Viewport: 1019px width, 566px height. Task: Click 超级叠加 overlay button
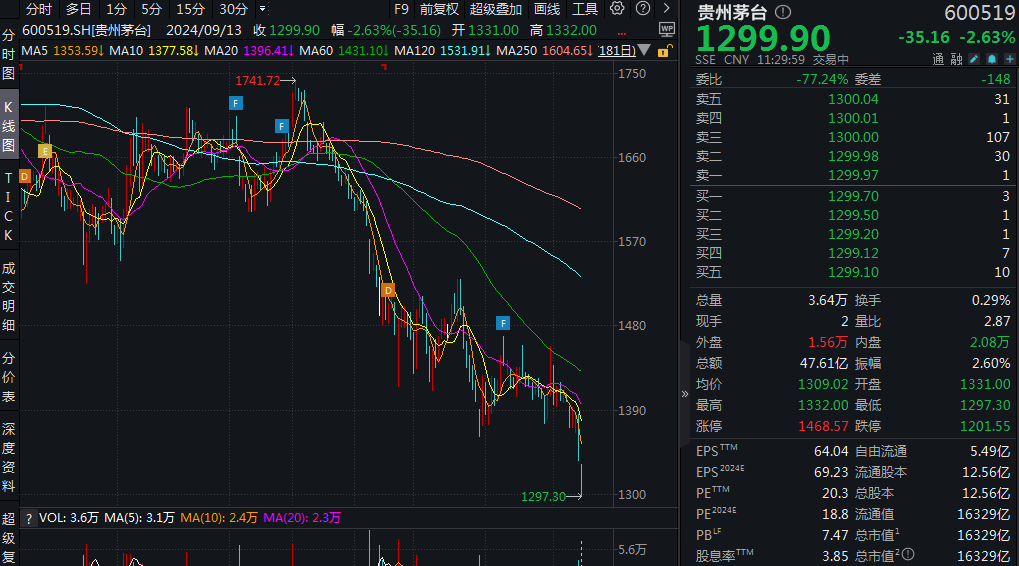click(496, 9)
